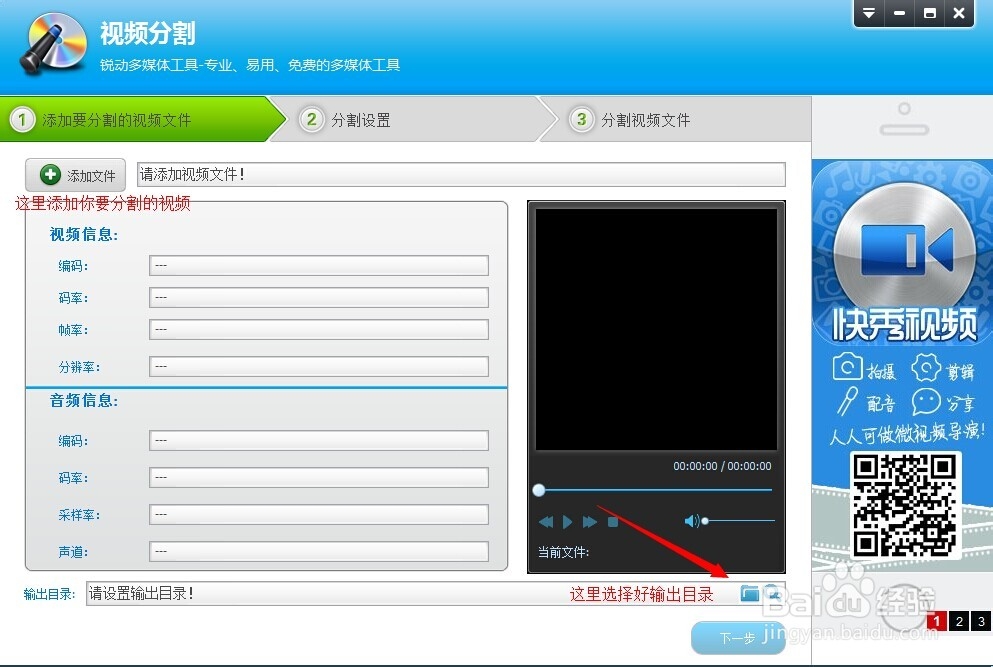Image resolution: width=993 pixels, height=667 pixels.
Task: Click the audio 码率 info field
Action: (x=319, y=477)
